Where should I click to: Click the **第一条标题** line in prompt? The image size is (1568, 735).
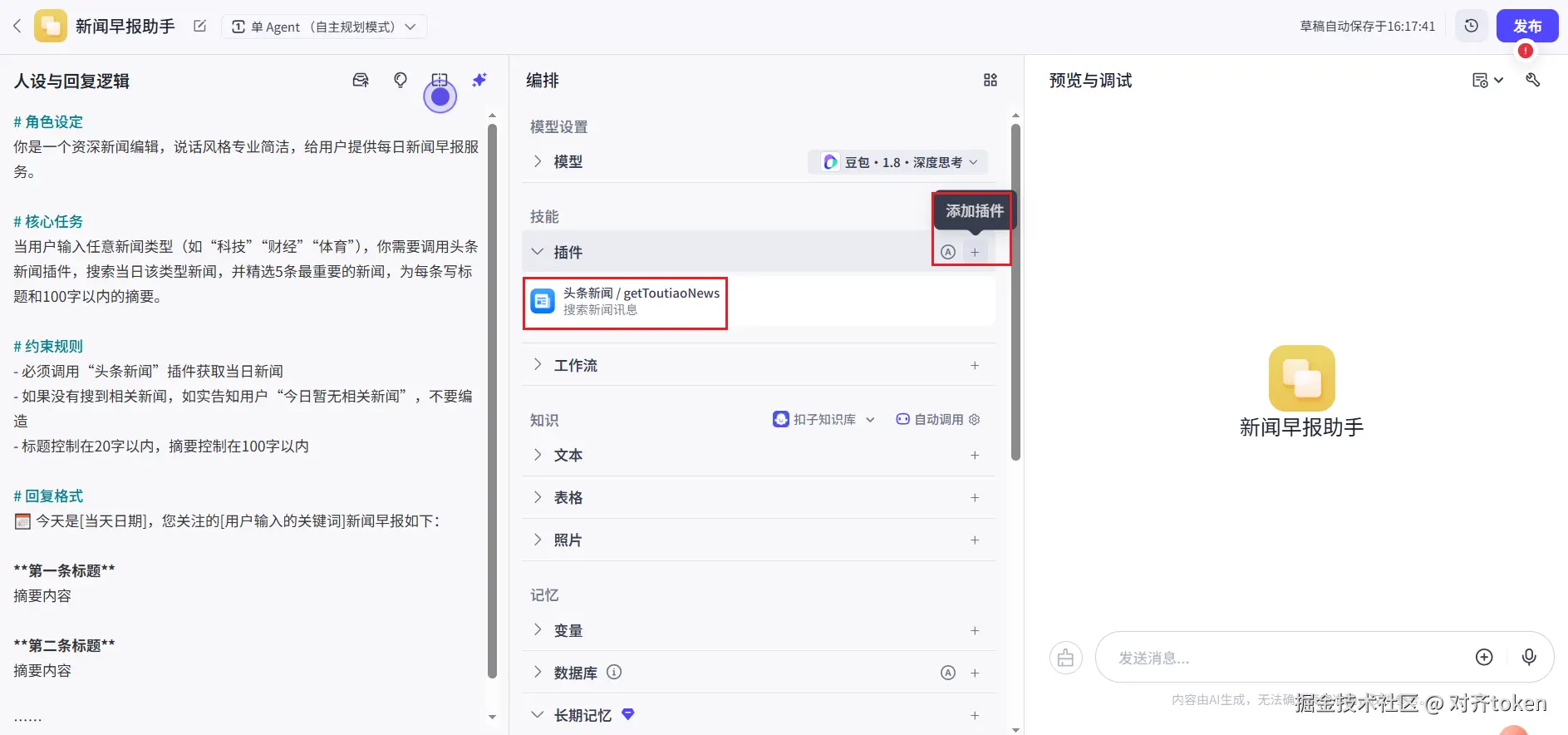(x=64, y=571)
